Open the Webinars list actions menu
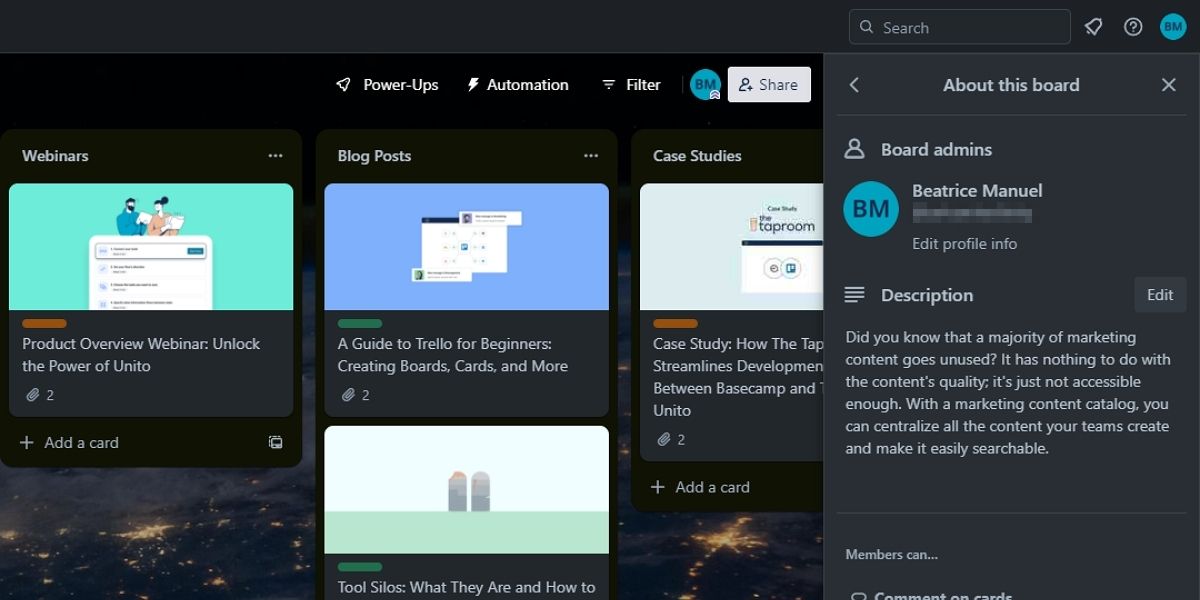 (x=276, y=156)
